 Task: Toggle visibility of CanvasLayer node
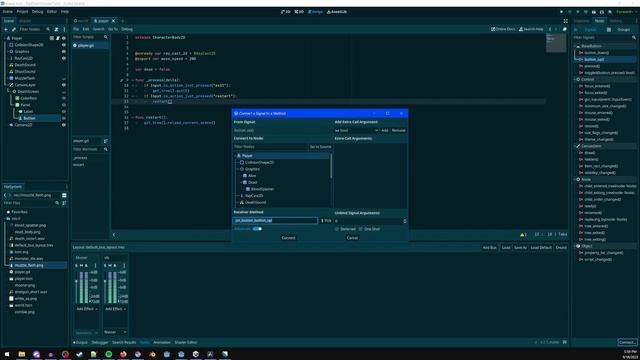(x=64, y=85)
